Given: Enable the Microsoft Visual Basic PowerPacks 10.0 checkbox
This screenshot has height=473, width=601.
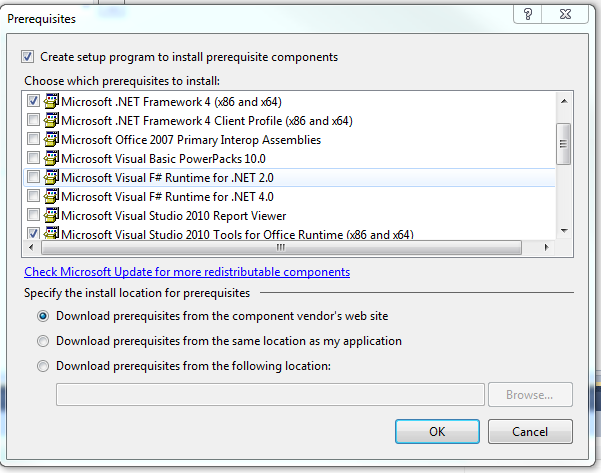Looking at the screenshot, I should coord(34,158).
